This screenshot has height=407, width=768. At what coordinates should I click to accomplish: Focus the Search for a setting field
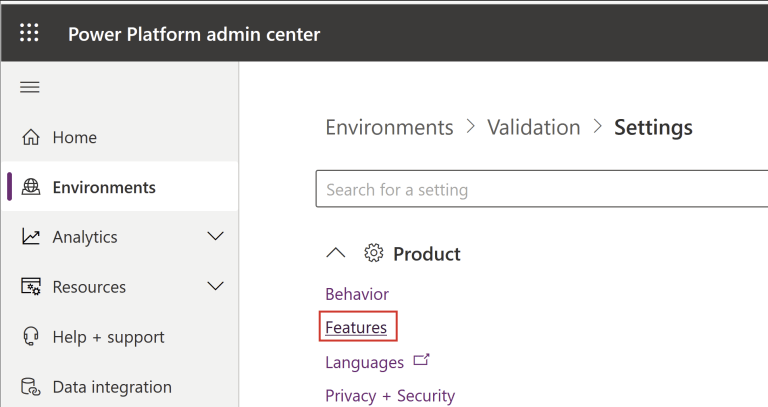click(540, 189)
